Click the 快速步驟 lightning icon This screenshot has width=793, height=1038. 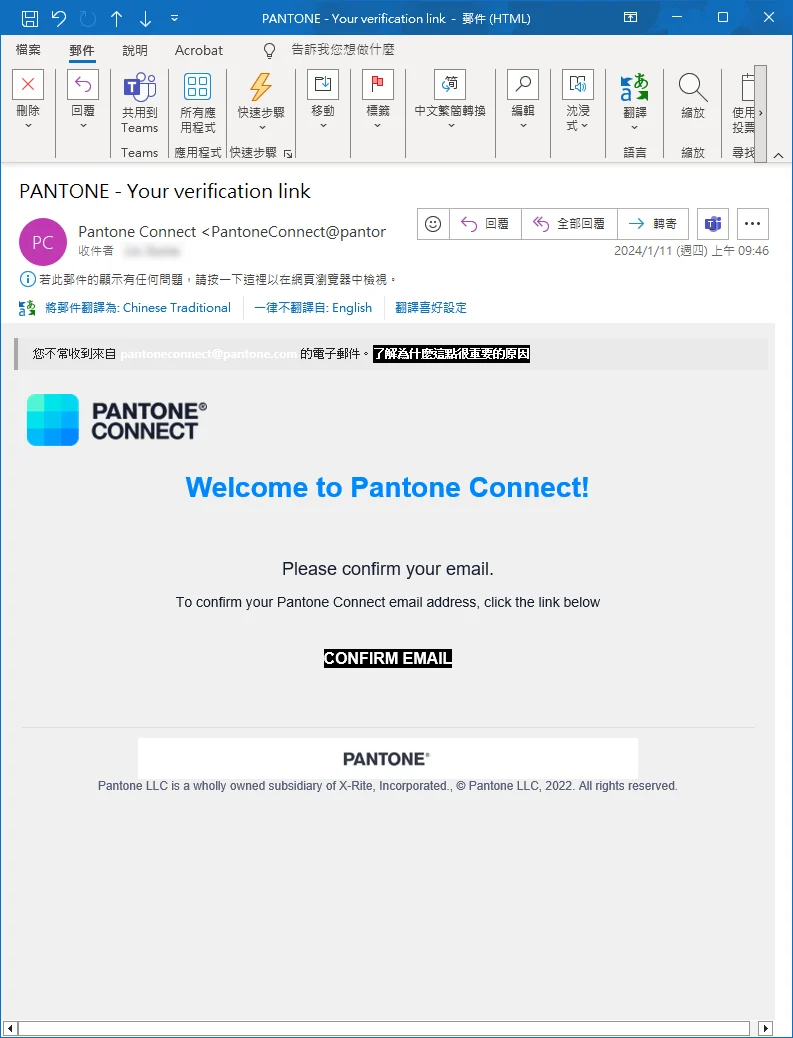(x=261, y=86)
